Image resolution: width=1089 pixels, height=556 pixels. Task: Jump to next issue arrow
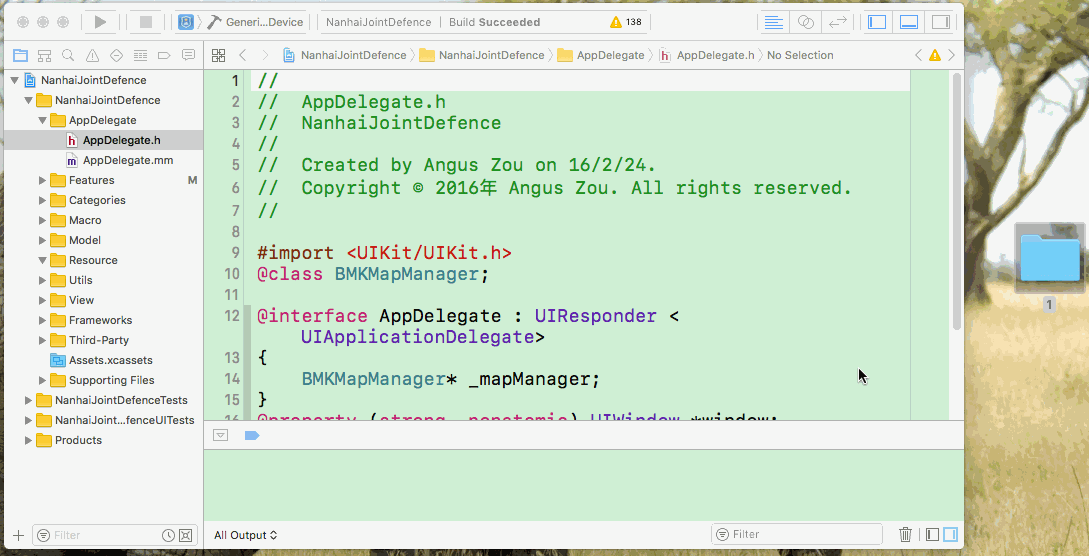[x=951, y=55]
